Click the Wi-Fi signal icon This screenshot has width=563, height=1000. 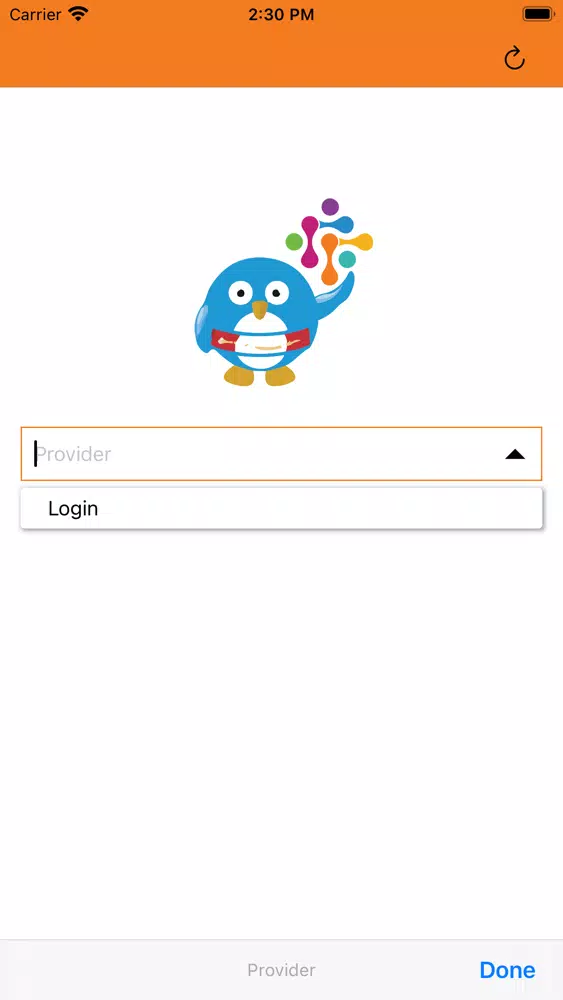(78, 14)
